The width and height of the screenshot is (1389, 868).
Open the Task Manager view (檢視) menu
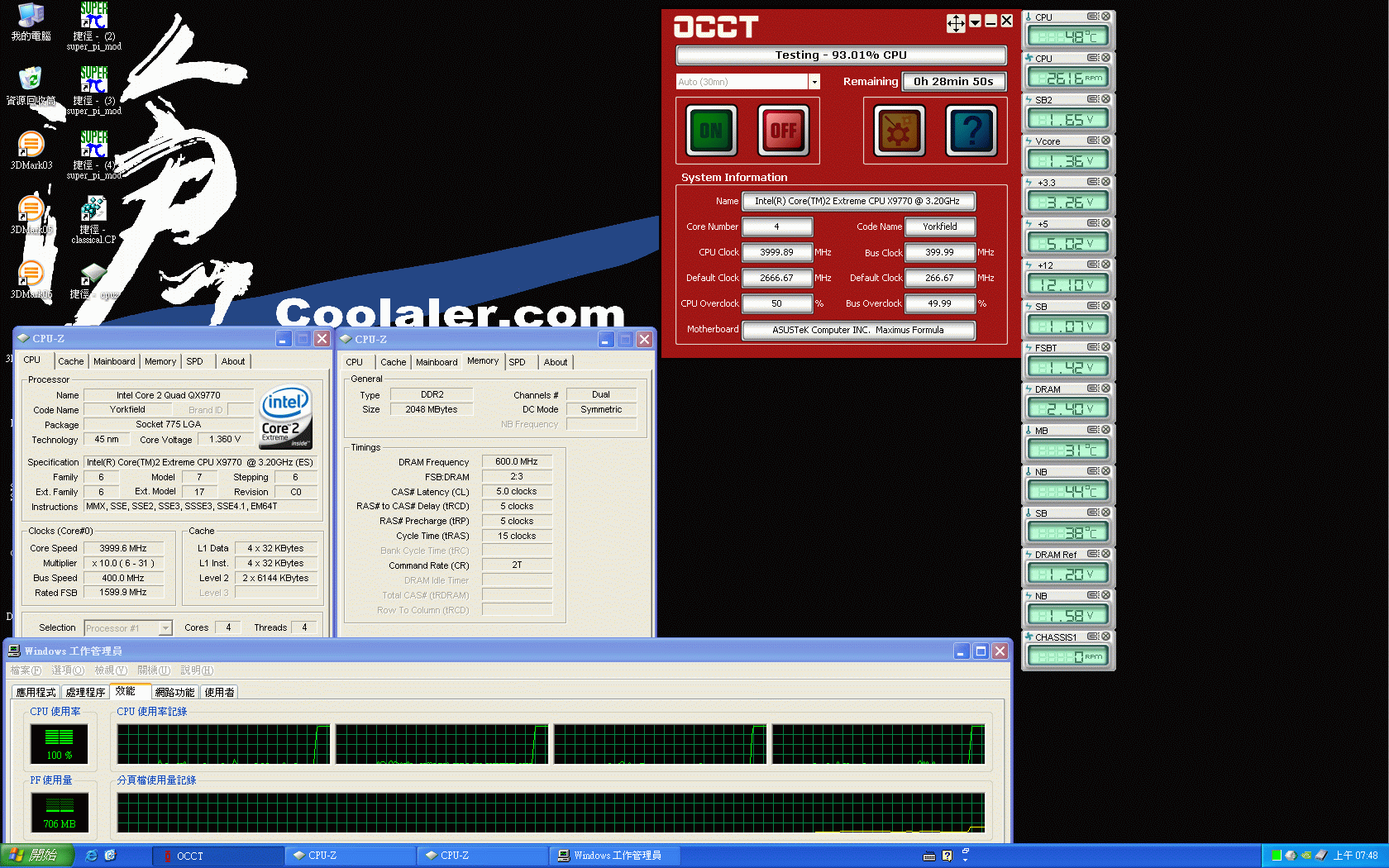pos(111,670)
